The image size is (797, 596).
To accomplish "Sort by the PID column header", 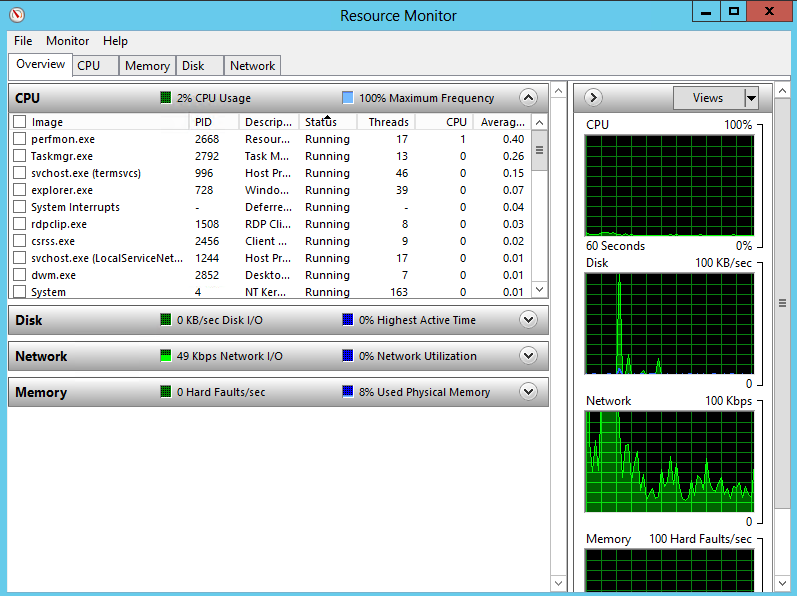I will click(213, 122).
